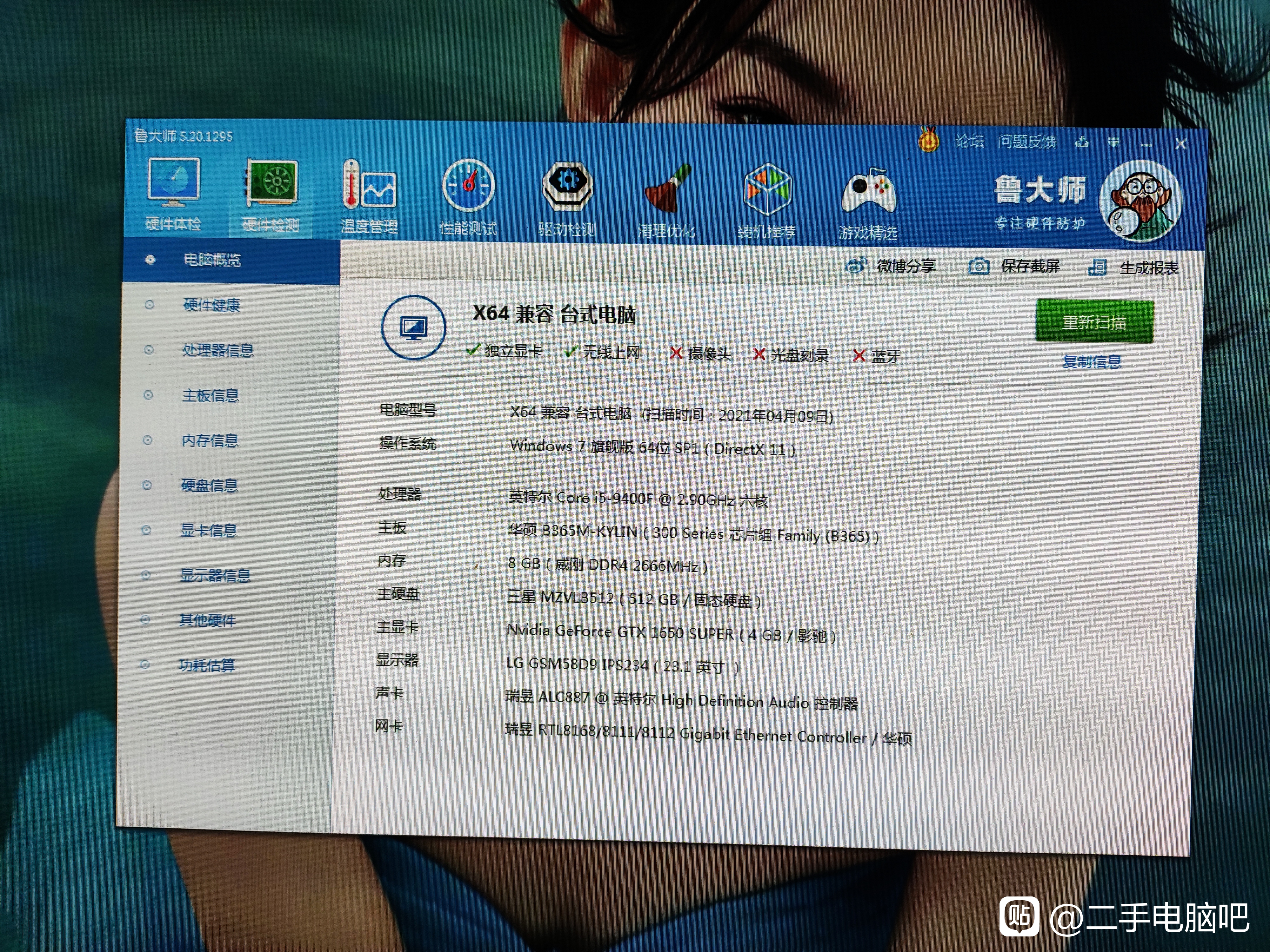Click the 独立显卡 checkmark indicator
1270x952 pixels.
[504, 351]
